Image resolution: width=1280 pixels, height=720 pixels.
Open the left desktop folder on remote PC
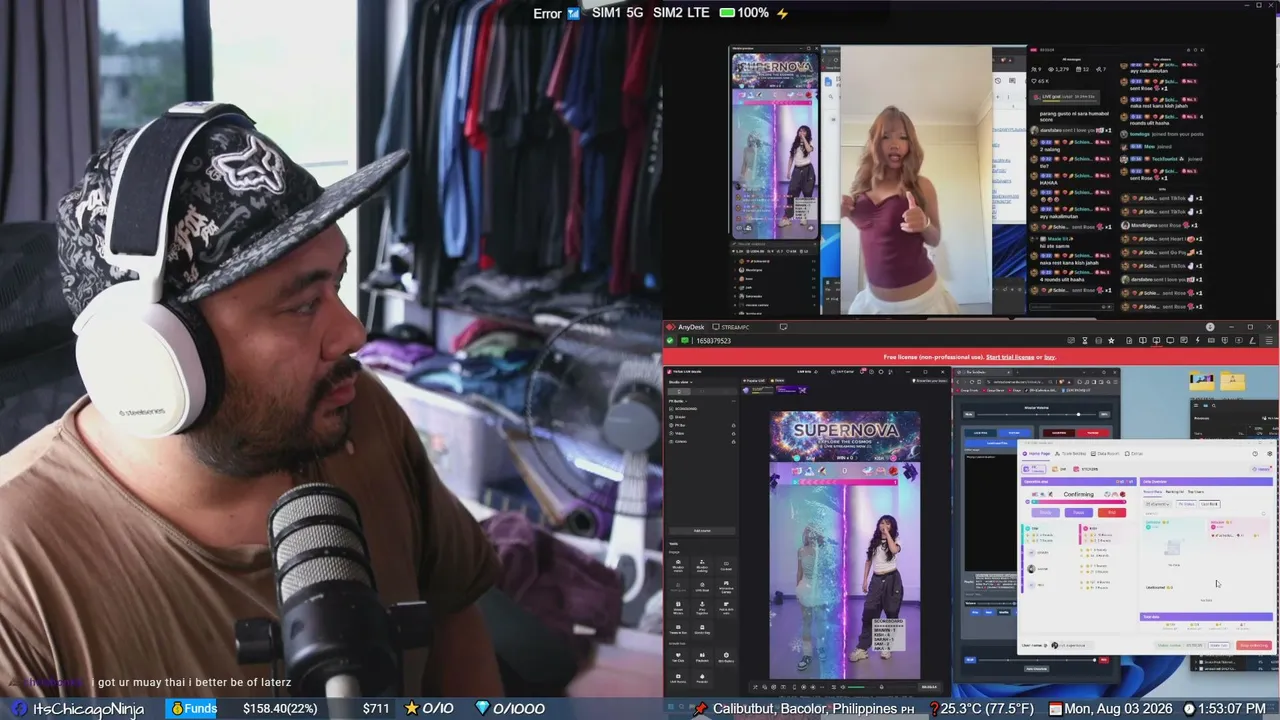pyautogui.click(x=1202, y=382)
